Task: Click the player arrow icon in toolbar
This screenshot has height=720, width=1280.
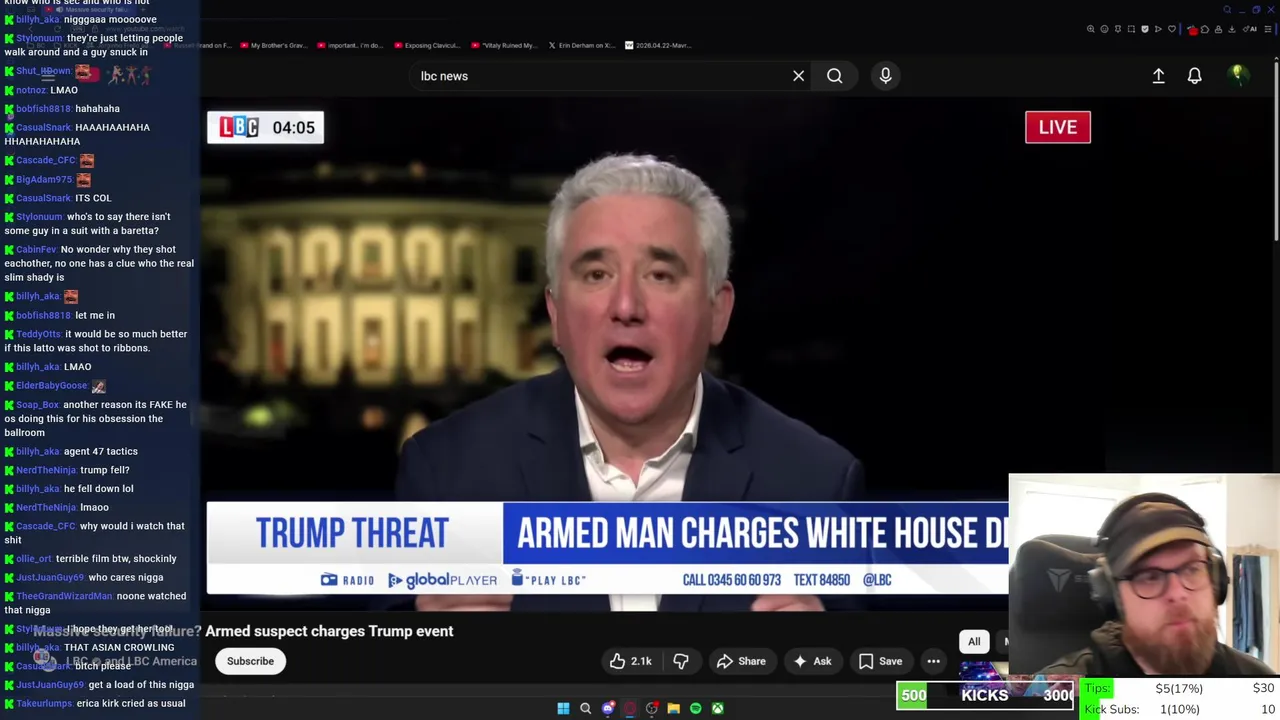Action: (x=1158, y=29)
